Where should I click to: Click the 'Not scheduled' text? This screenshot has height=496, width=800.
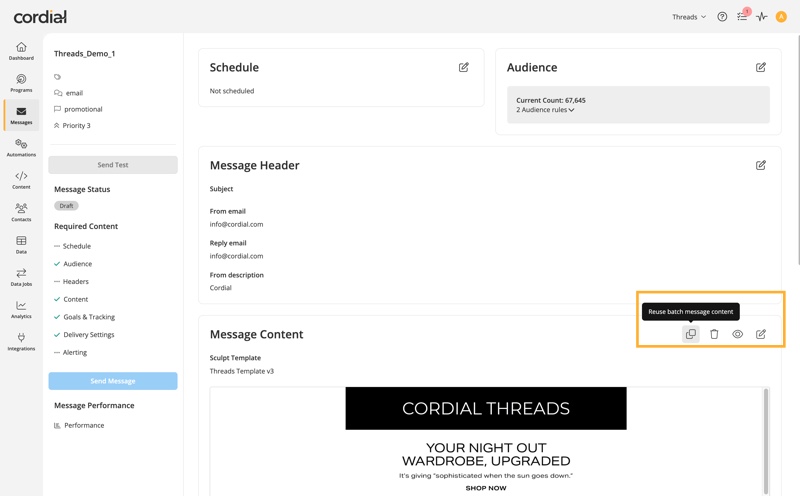point(232,91)
